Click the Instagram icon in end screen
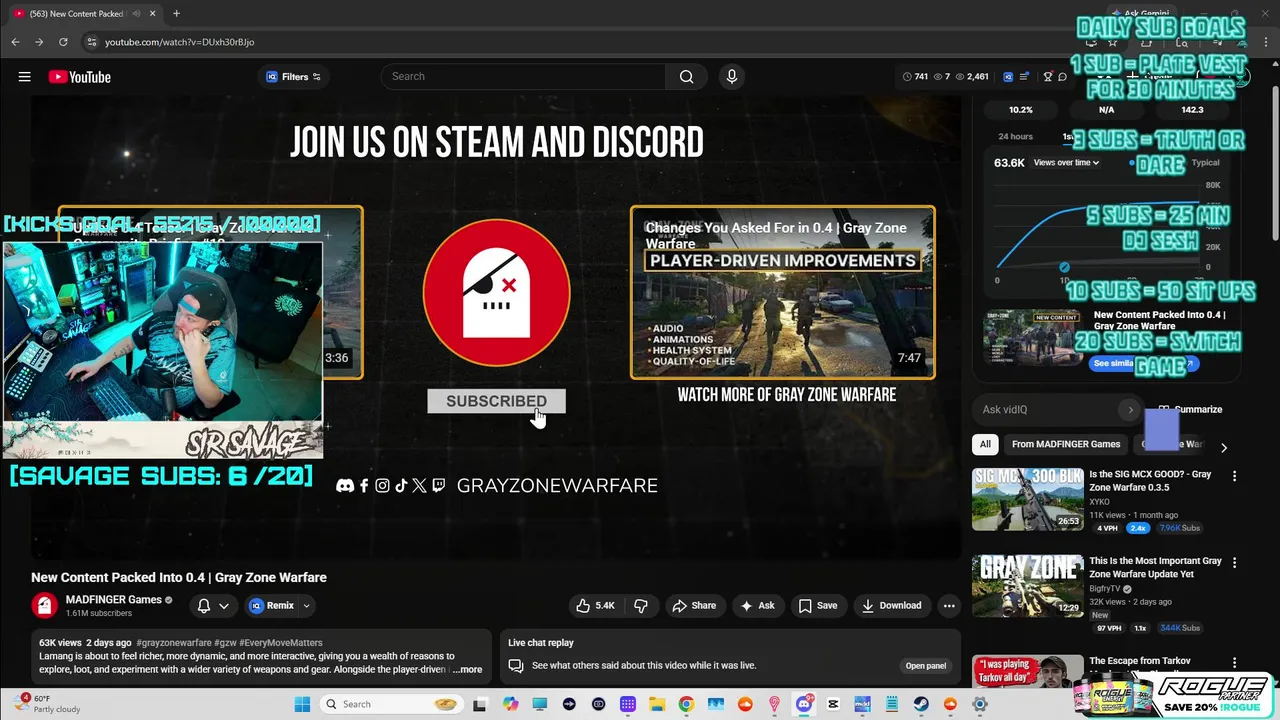Viewport: 1280px width, 720px height. 382,485
